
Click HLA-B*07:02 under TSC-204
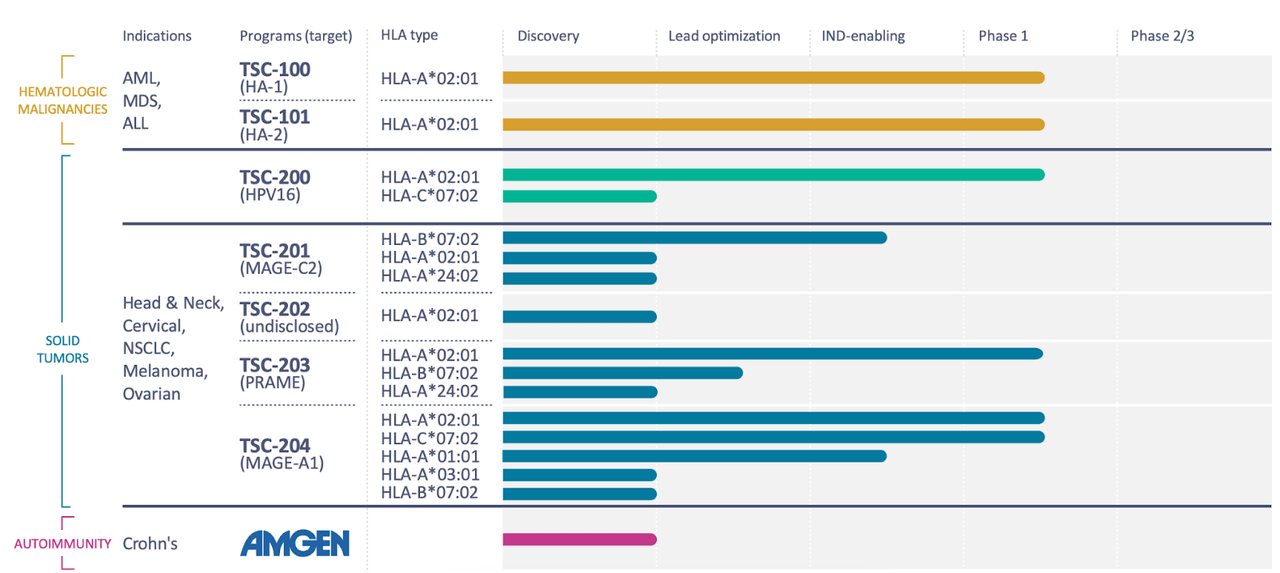coord(430,493)
